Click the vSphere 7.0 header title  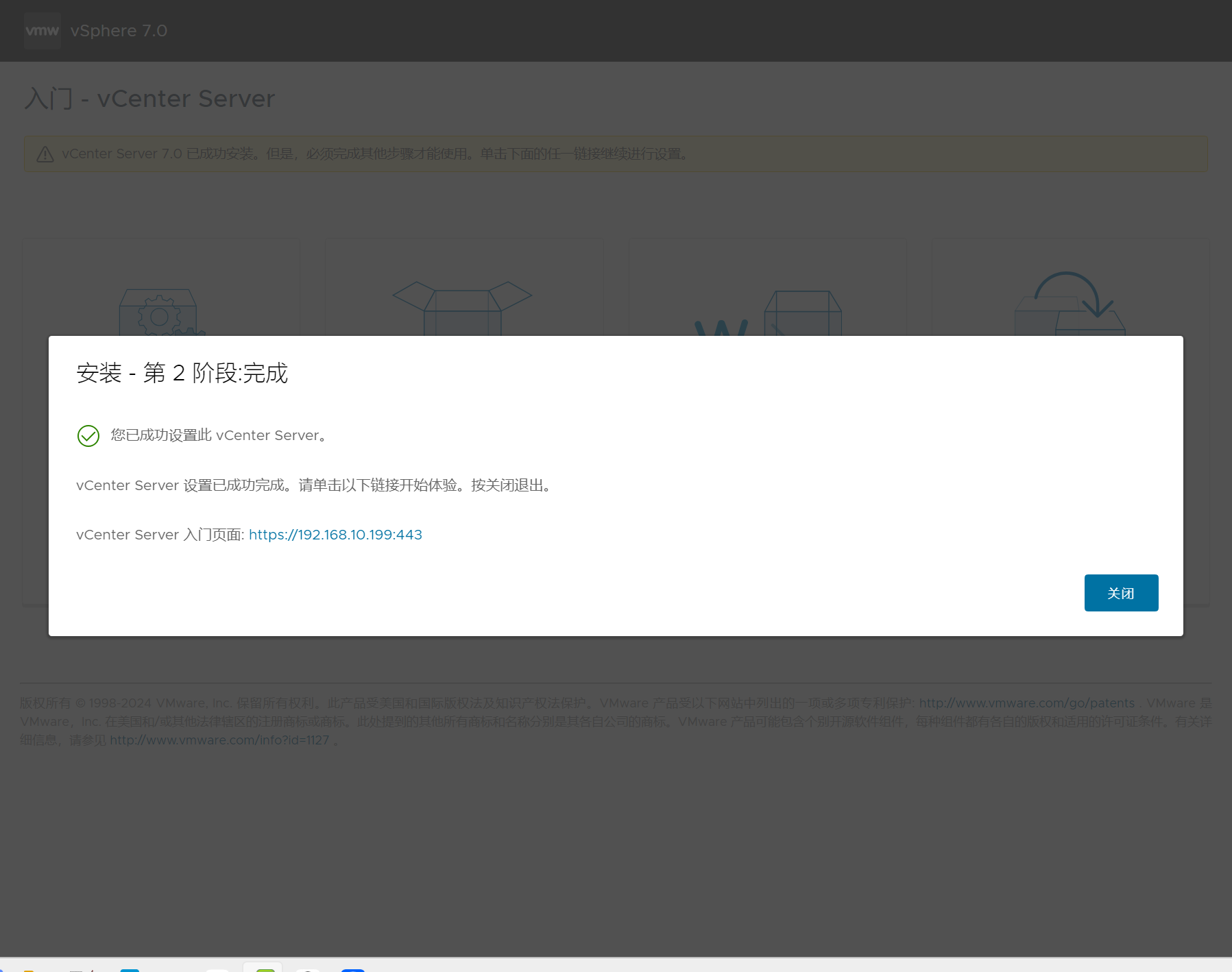click(x=119, y=31)
